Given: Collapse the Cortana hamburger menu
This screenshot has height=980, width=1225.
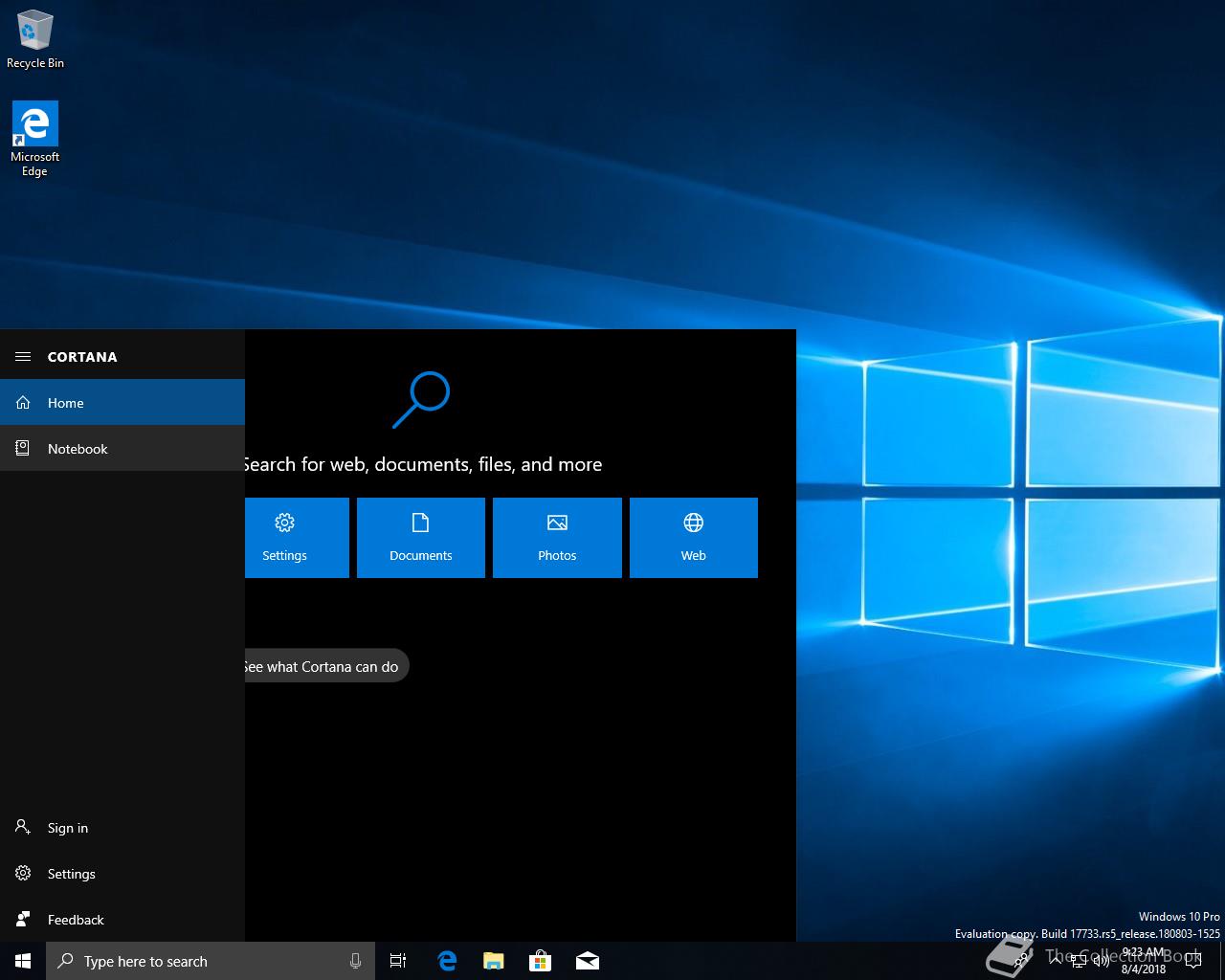Looking at the screenshot, I should point(23,357).
